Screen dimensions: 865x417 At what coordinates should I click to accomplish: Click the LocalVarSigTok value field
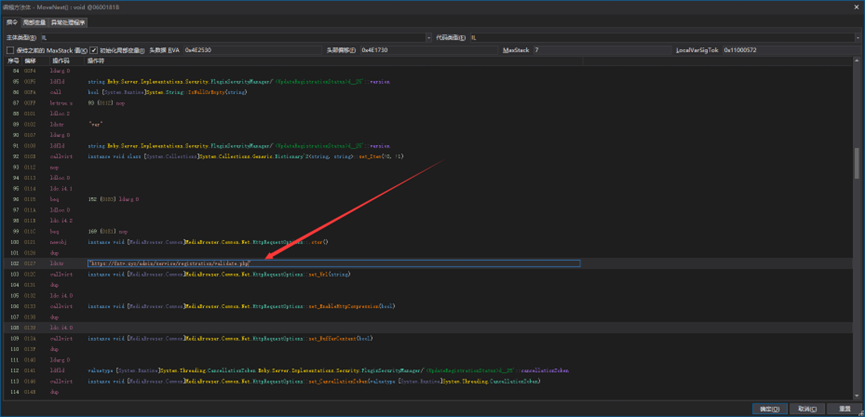coord(790,50)
